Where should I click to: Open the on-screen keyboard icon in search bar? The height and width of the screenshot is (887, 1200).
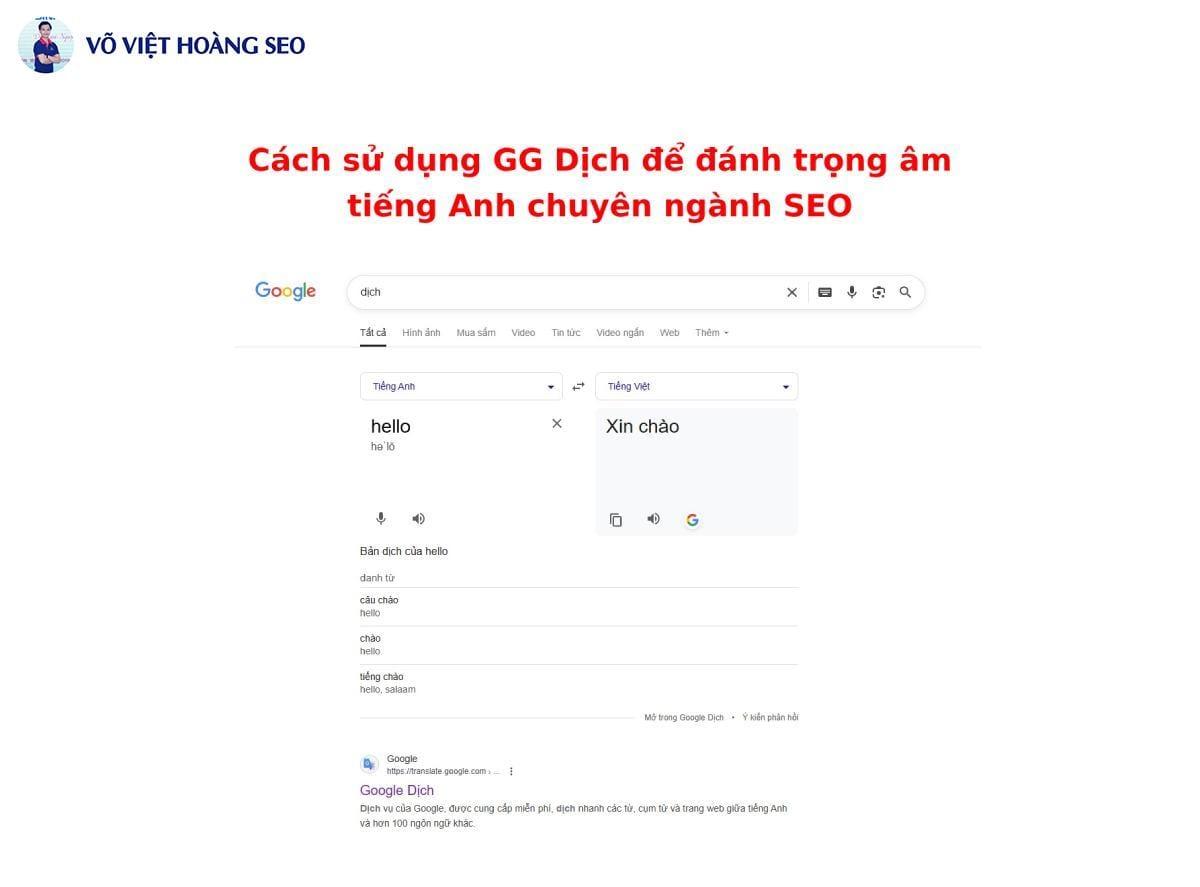click(824, 292)
